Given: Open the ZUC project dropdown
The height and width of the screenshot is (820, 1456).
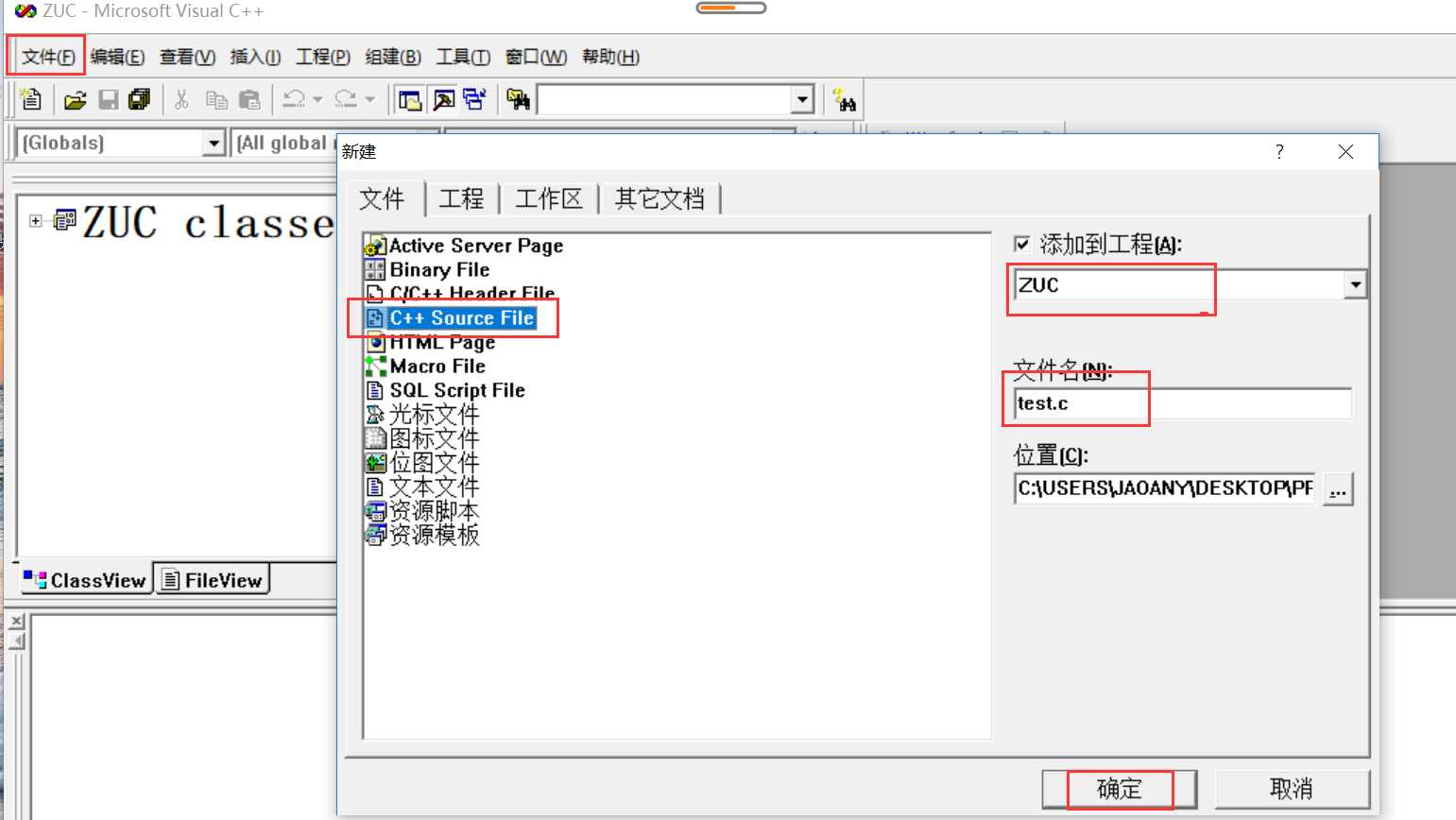Looking at the screenshot, I should point(1355,284).
